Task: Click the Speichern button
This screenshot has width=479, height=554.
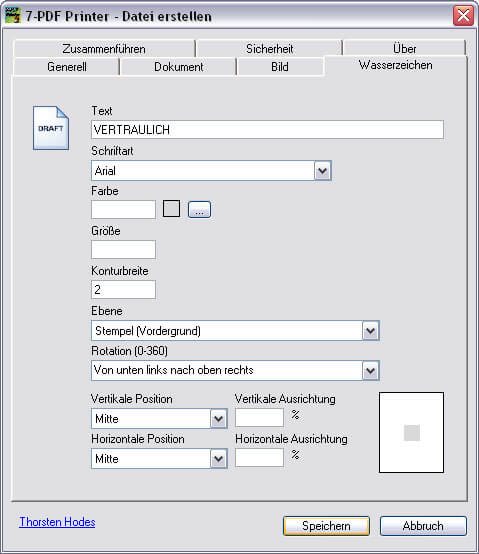Action: pos(326,526)
